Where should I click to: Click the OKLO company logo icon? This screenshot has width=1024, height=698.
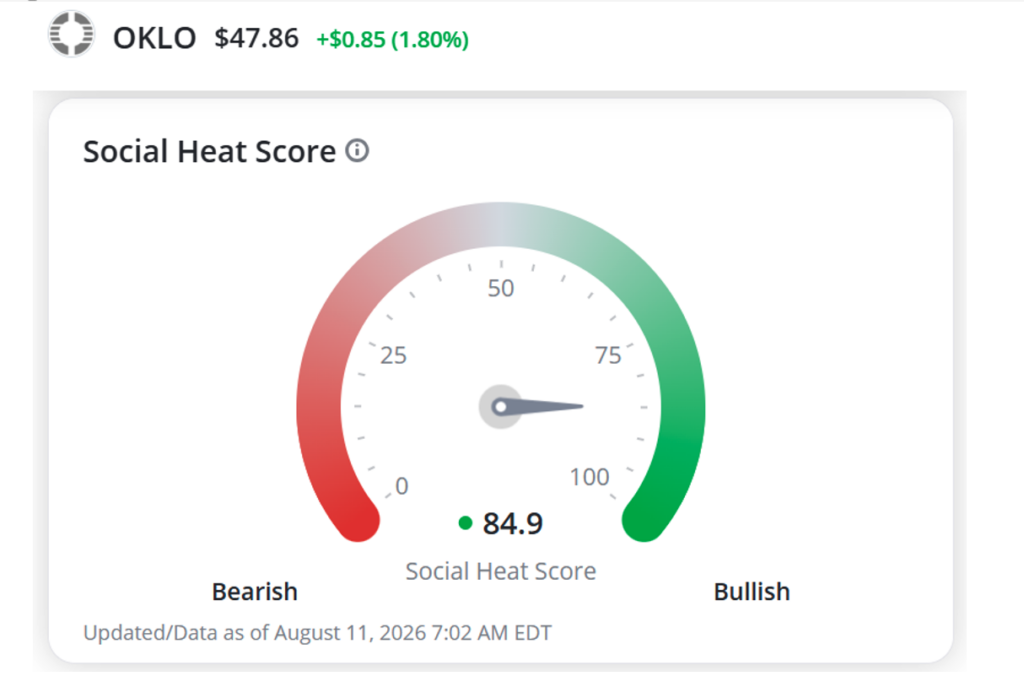coord(71,34)
